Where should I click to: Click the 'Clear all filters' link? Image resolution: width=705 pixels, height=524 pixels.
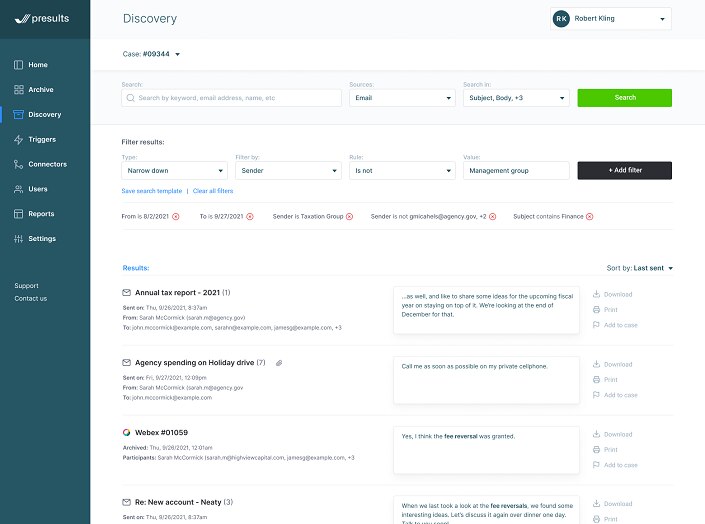click(213, 191)
